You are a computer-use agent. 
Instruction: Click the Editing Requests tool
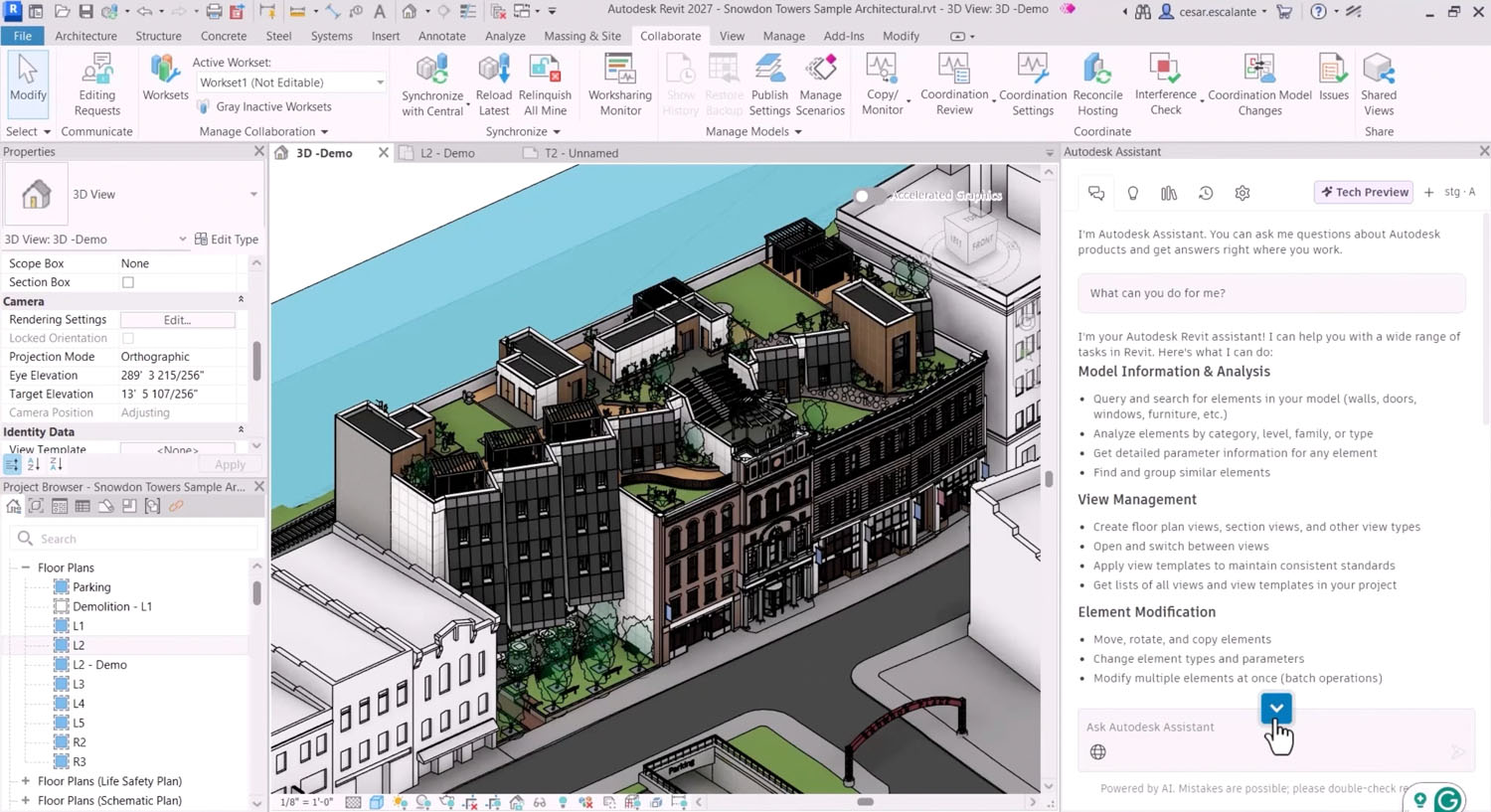tap(96, 85)
